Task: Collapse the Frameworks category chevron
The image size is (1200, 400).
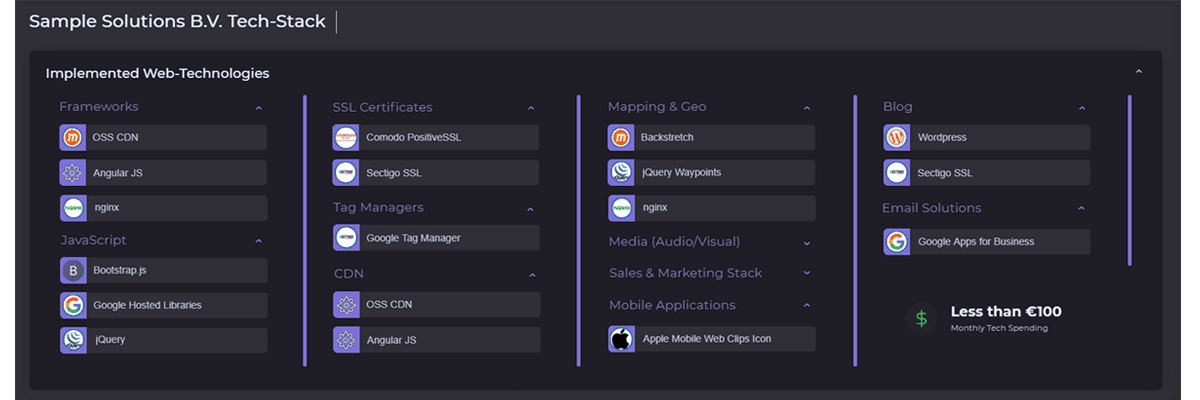Action: pos(258,108)
